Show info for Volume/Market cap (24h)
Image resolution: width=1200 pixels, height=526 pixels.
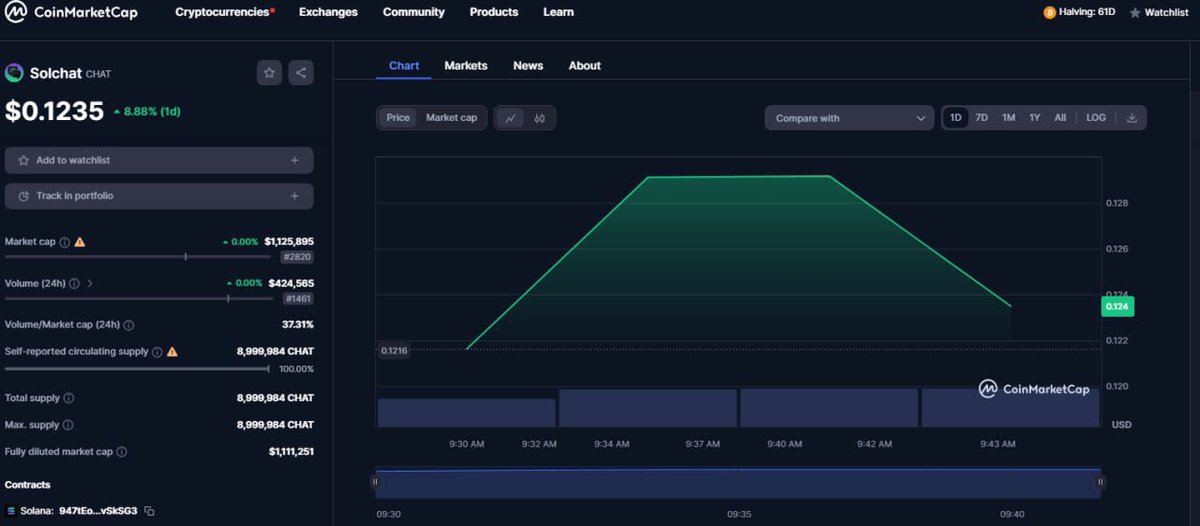tap(129, 325)
